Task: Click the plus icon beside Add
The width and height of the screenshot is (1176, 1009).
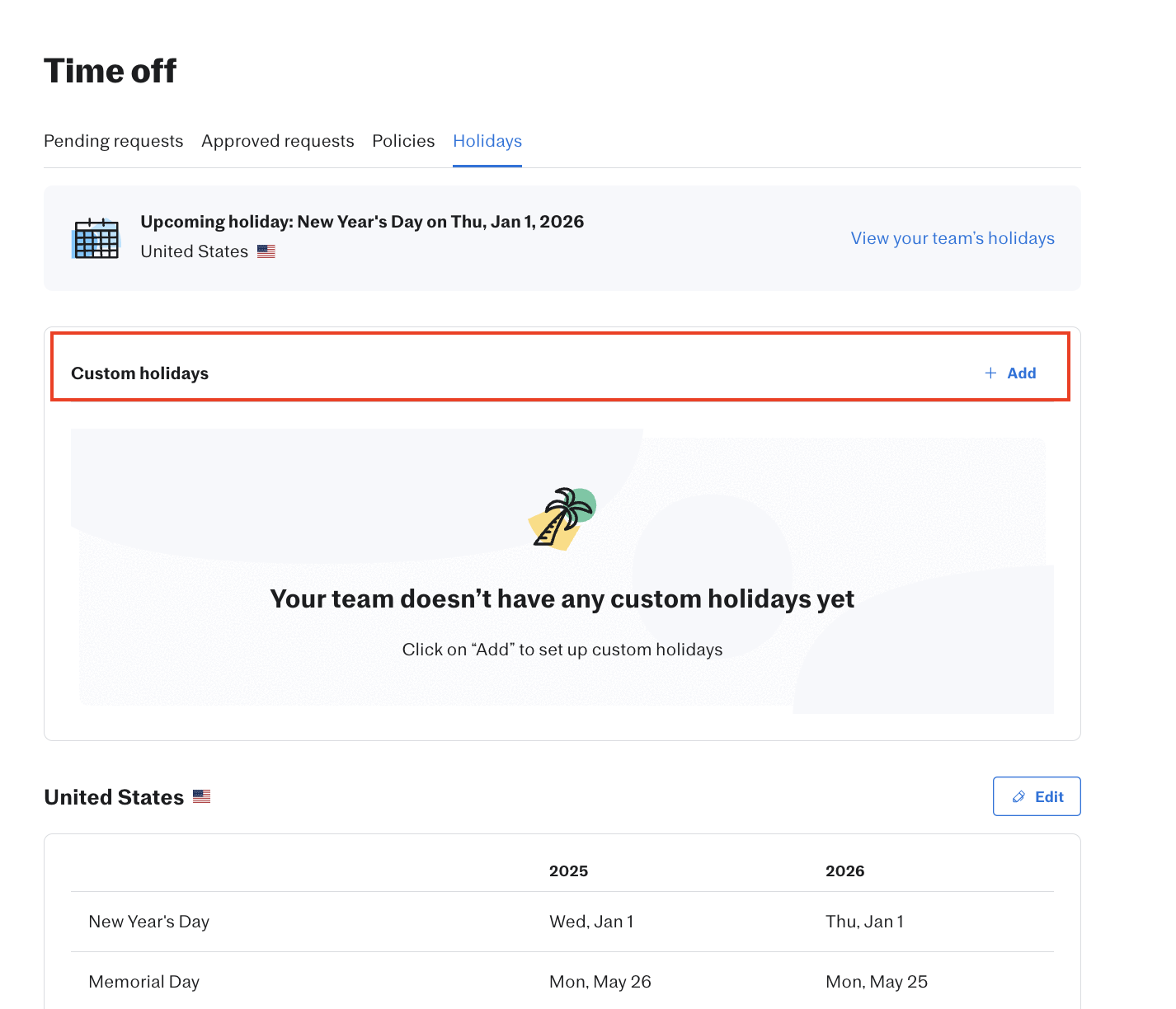Action: [990, 373]
